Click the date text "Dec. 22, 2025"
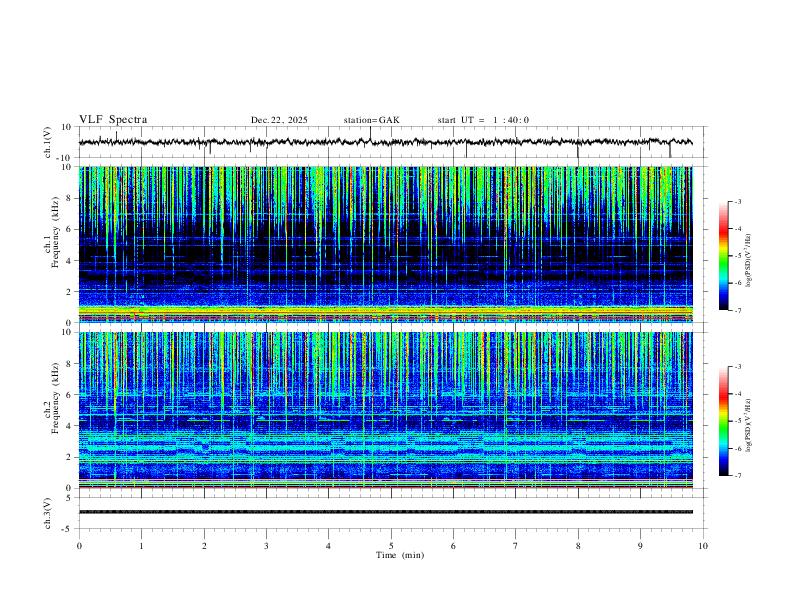Screen dimensions: 792x612 coord(279,120)
